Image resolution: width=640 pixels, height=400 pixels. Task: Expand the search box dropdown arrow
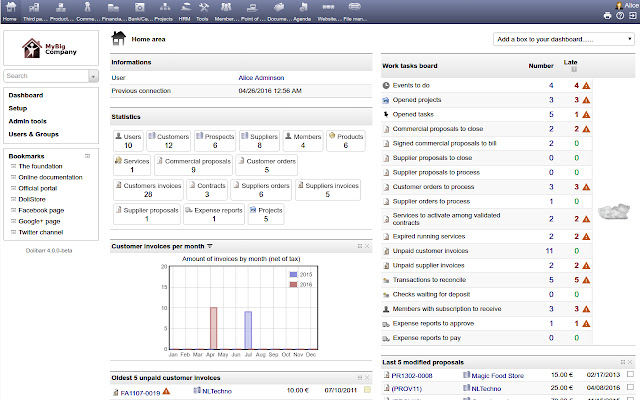pos(91,75)
